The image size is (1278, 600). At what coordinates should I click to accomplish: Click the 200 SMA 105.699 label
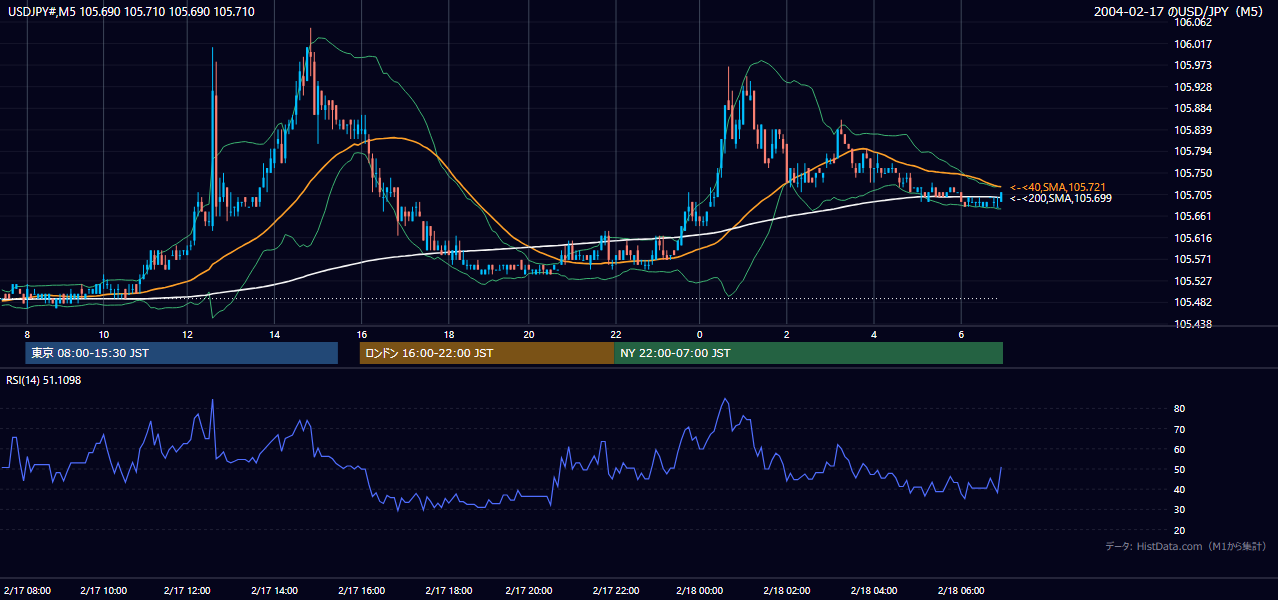pyautogui.click(x=1061, y=198)
